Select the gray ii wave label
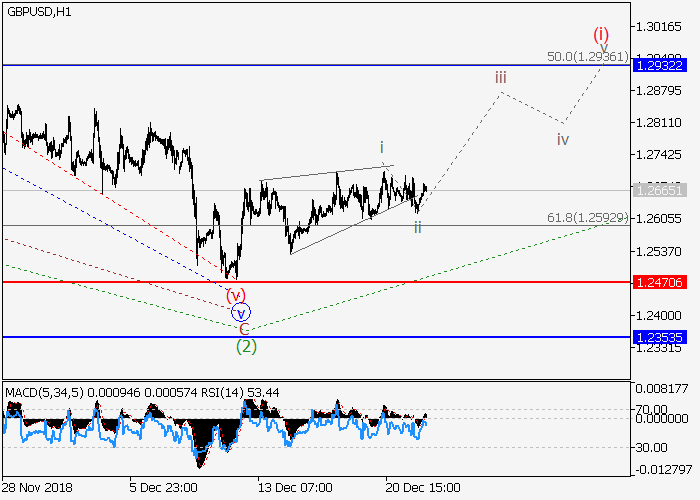The image size is (700, 500). click(417, 228)
